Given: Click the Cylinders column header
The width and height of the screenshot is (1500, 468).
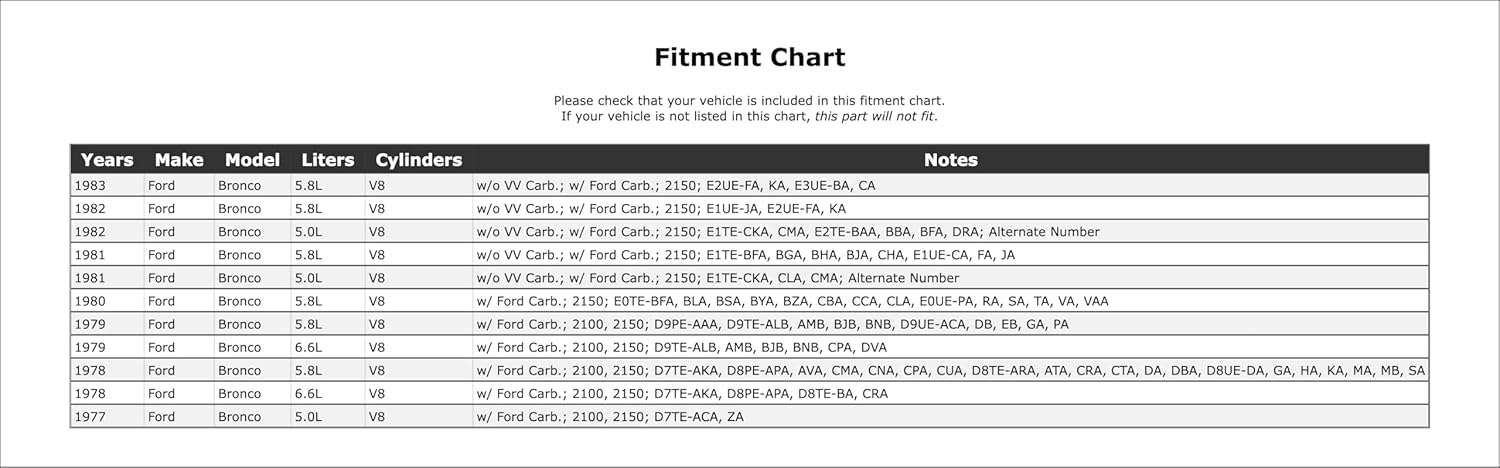Looking at the screenshot, I should coord(418,160).
